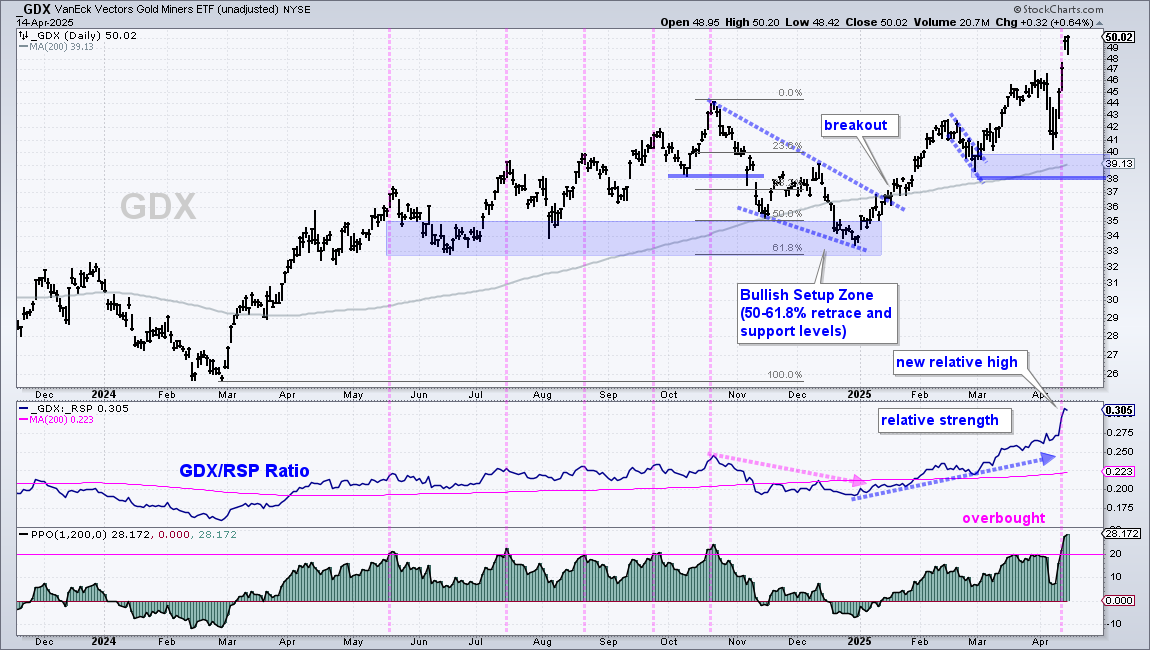This screenshot has width=1150, height=650.
Task: Click the pink 'overbought' text
Action: tap(1003, 518)
